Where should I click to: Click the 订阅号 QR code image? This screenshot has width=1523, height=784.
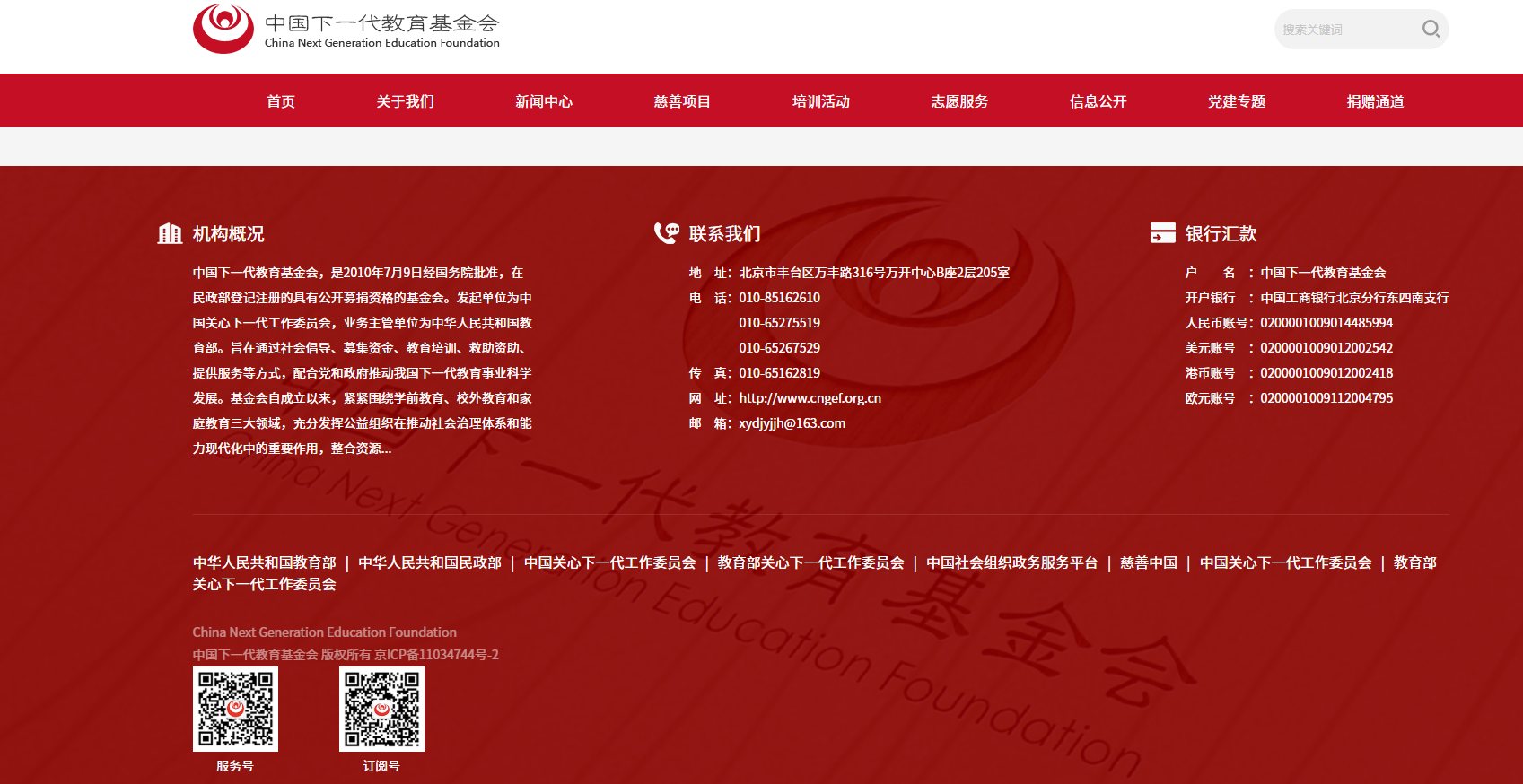381,709
